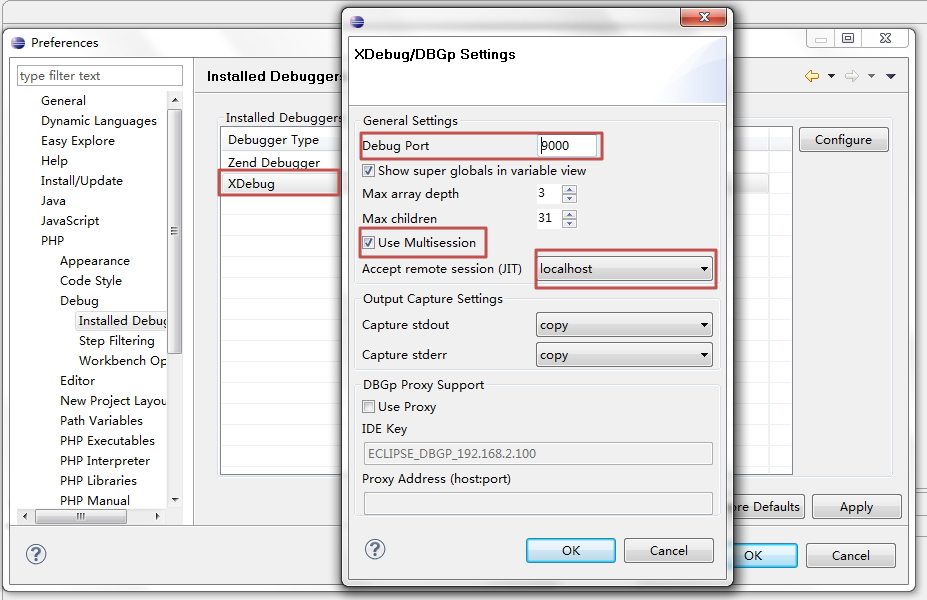Click the Max array depth field
The width and height of the screenshot is (927, 600).
(549, 193)
